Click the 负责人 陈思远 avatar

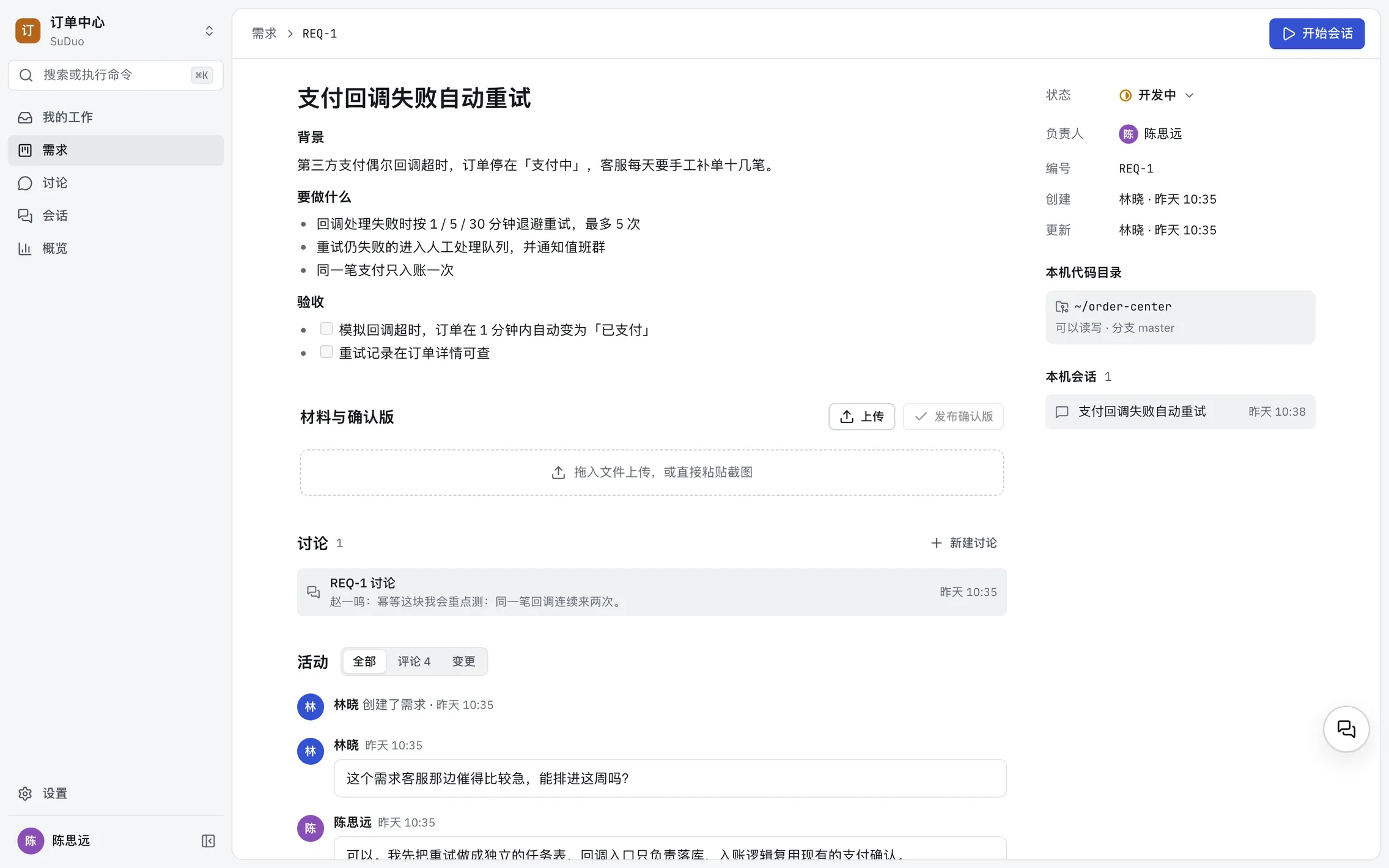pyautogui.click(x=1128, y=134)
